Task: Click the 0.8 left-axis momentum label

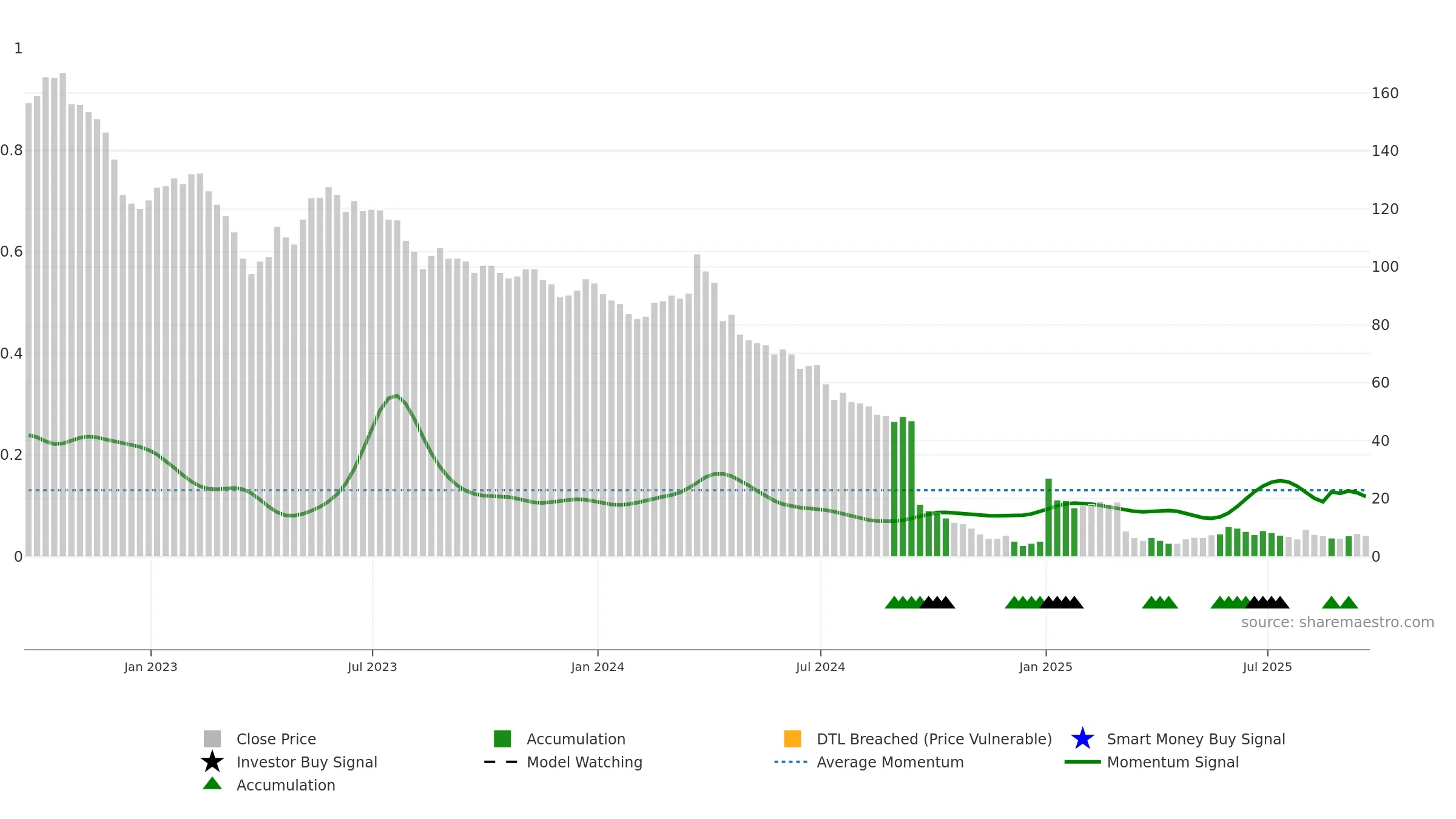Action: [x=12, y=150]
